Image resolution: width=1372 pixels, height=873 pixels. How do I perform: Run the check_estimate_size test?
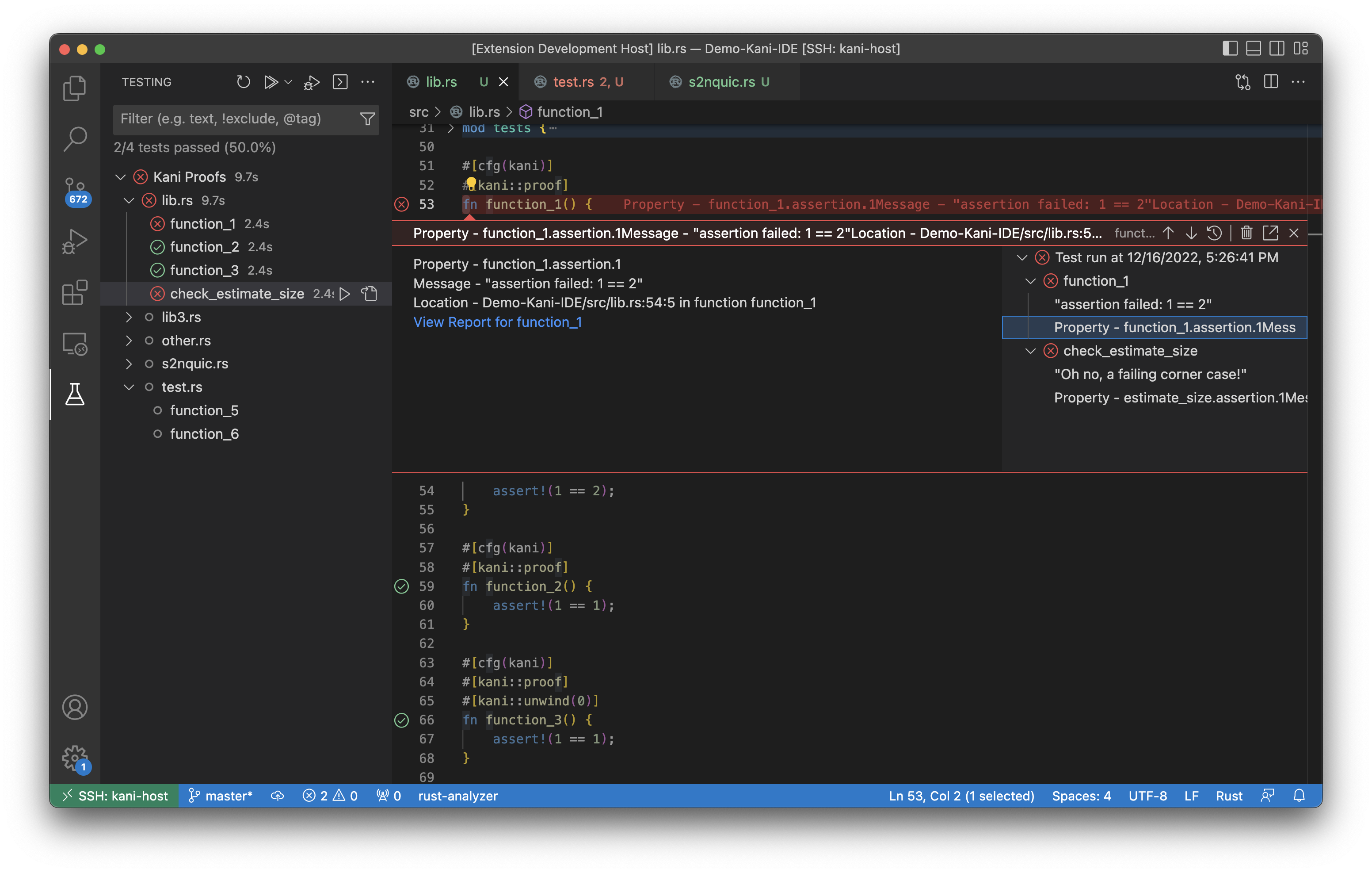pyautogui.click(x=345, y=294)
